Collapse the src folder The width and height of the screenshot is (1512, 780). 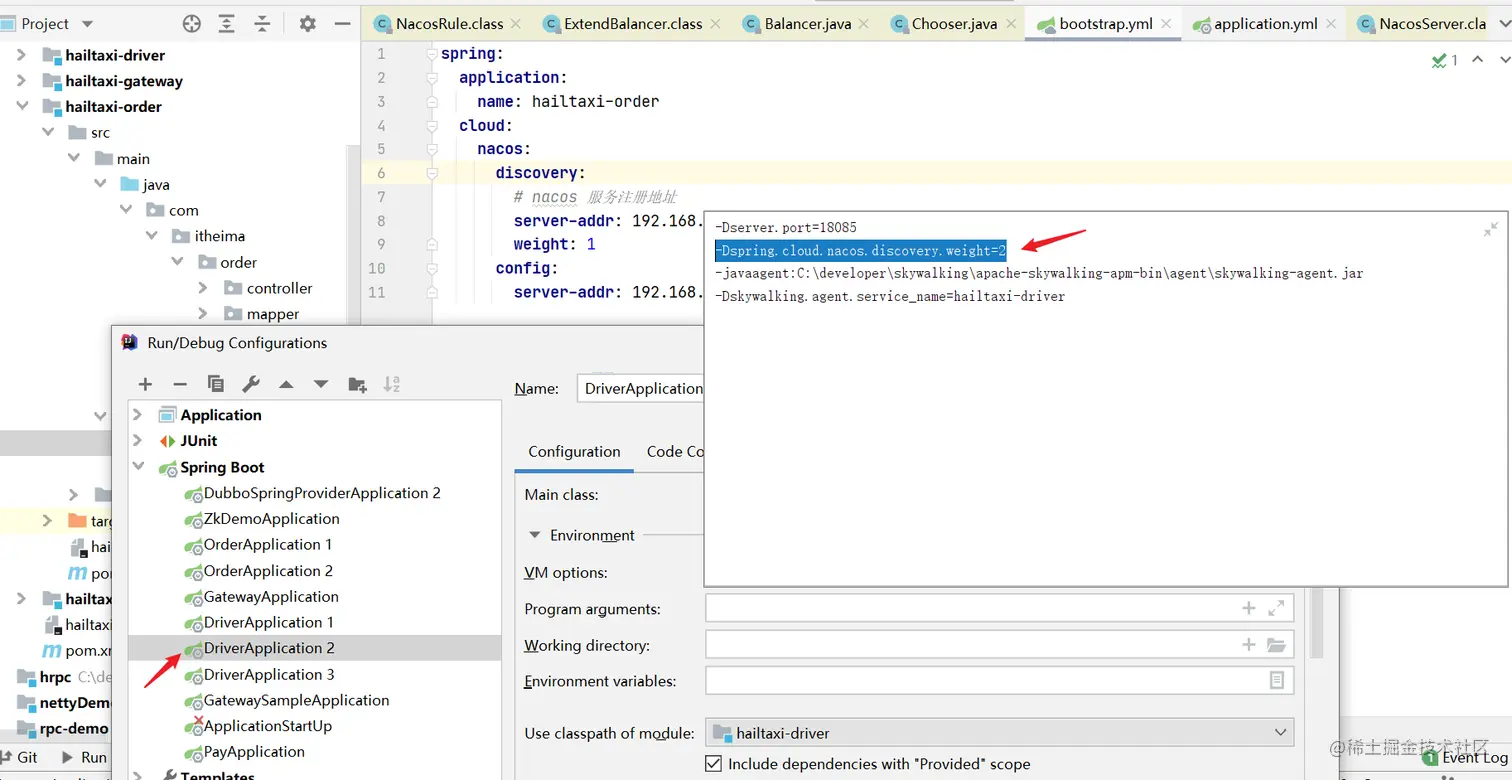pyautogui.click(x=47, y=132)
